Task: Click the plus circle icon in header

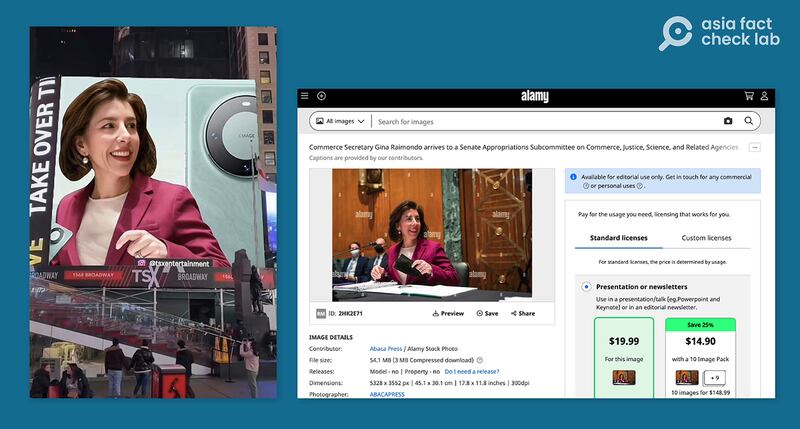Action: coord(321,96)
